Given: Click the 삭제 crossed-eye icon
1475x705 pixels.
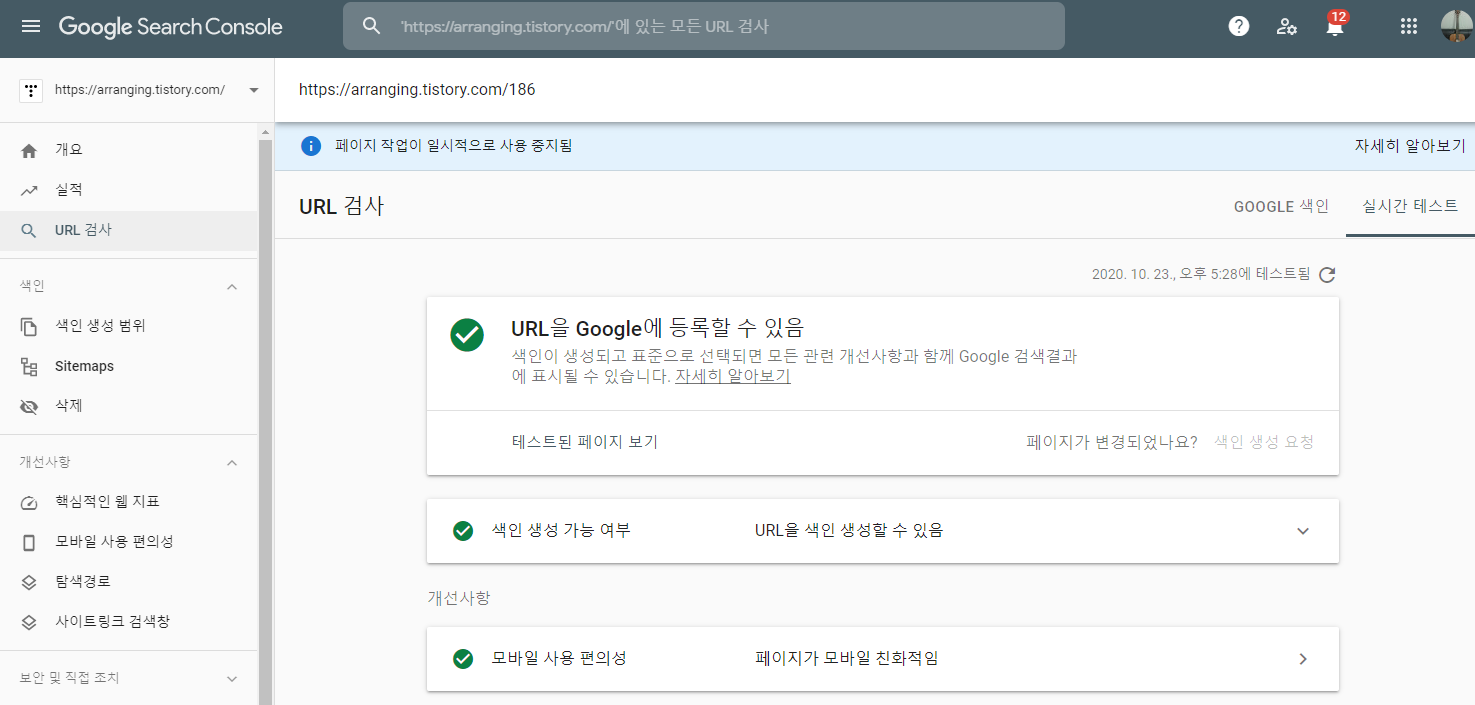Looking at the screenshot, I should (x=29, y=406).
